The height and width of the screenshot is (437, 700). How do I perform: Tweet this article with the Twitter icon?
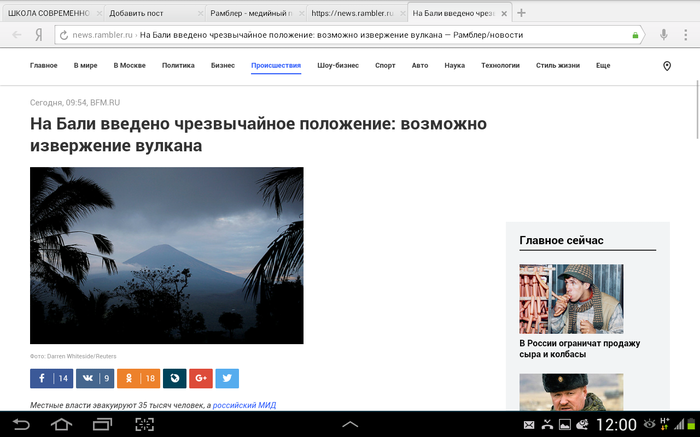(x=227, y=378)
